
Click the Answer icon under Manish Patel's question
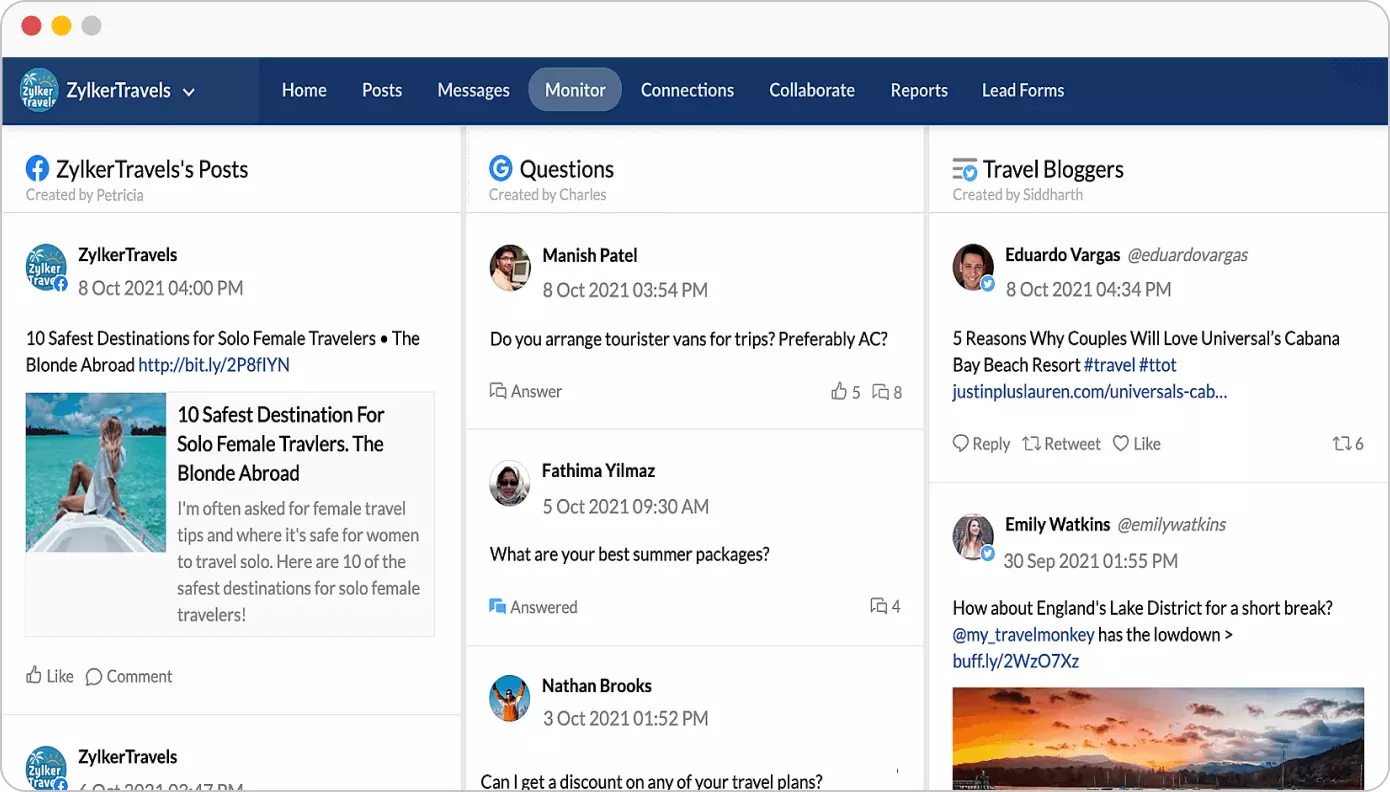point(498,391)
